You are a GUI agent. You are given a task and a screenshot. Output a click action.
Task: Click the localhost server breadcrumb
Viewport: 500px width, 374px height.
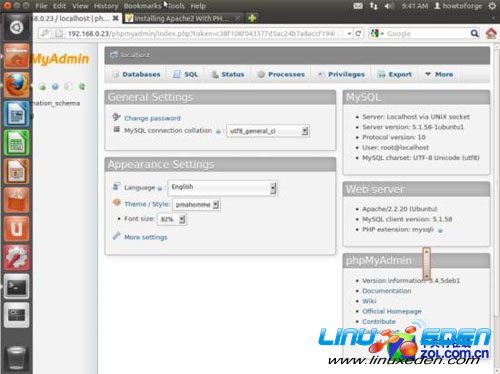tap(135, 55)
